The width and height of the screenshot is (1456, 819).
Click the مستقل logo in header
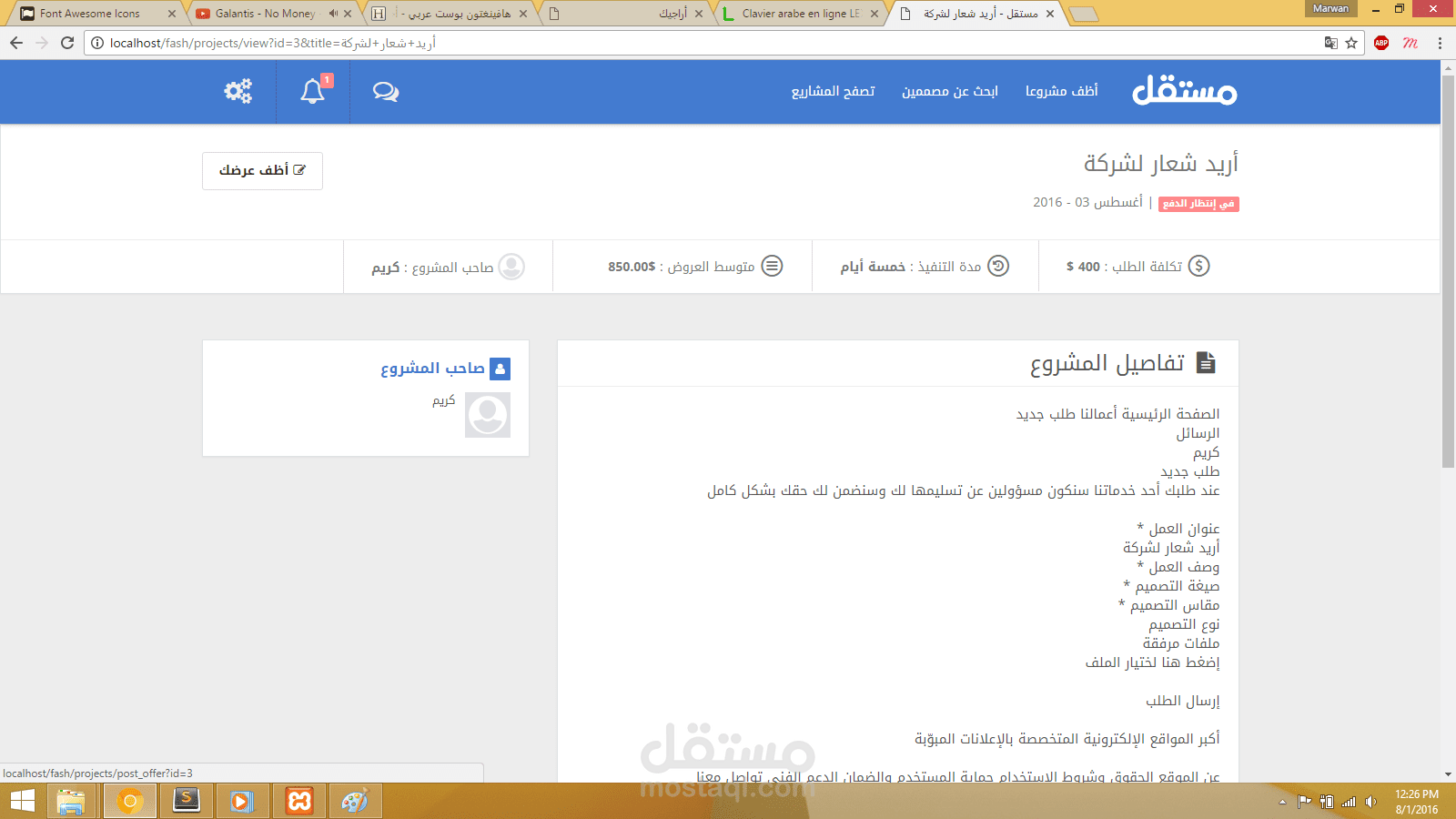1184,90
